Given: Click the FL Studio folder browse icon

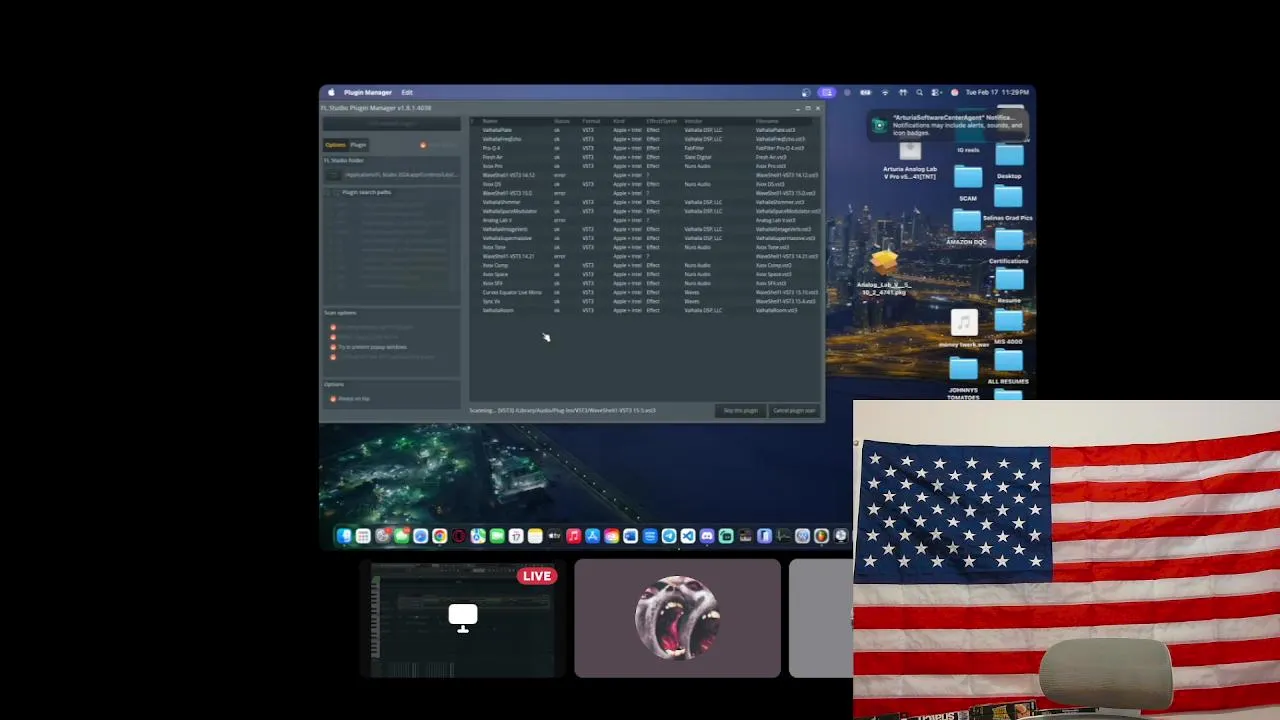Looking at the screenshot, I should click(333, 175).
